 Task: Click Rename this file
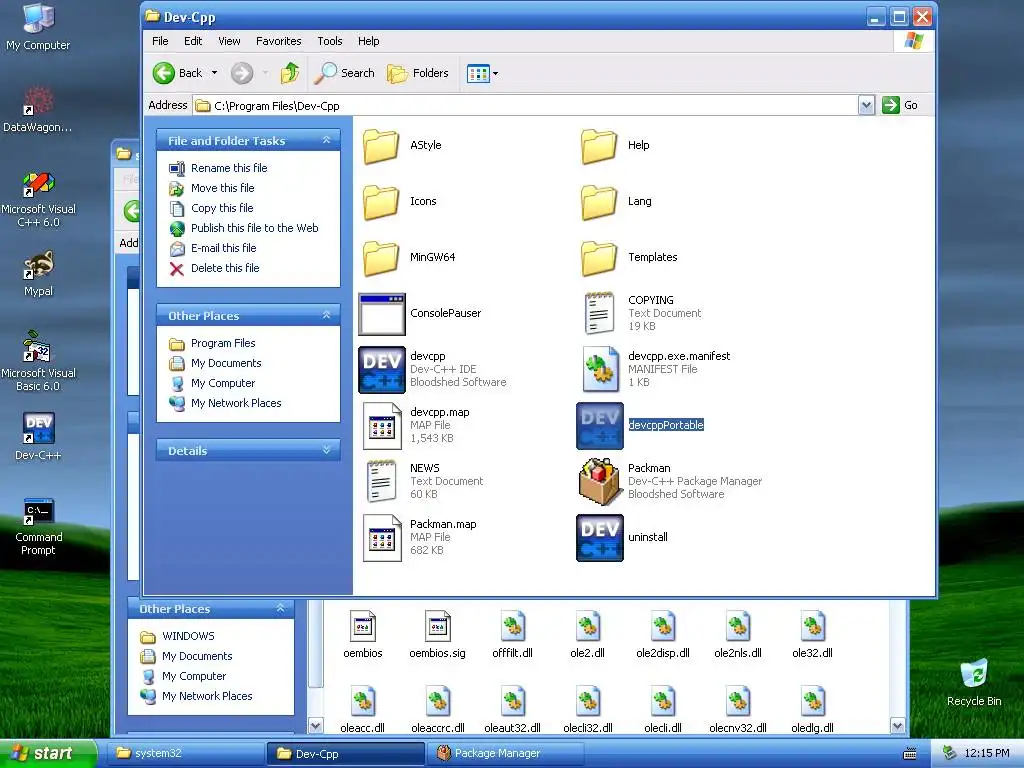click(229, 168)
